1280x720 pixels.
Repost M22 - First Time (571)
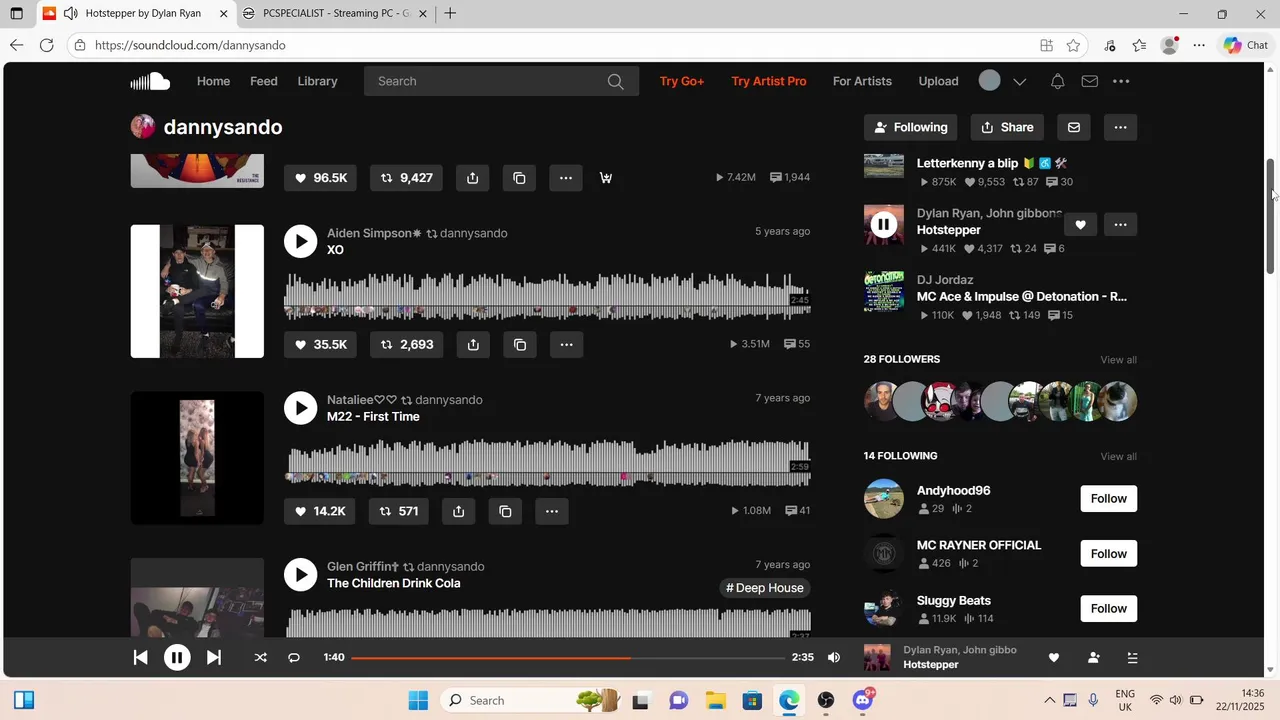click(x=399, y=511)
